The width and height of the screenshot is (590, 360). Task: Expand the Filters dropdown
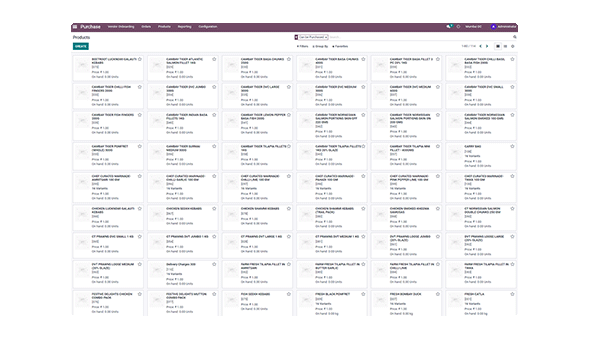[x=303, y=46]
